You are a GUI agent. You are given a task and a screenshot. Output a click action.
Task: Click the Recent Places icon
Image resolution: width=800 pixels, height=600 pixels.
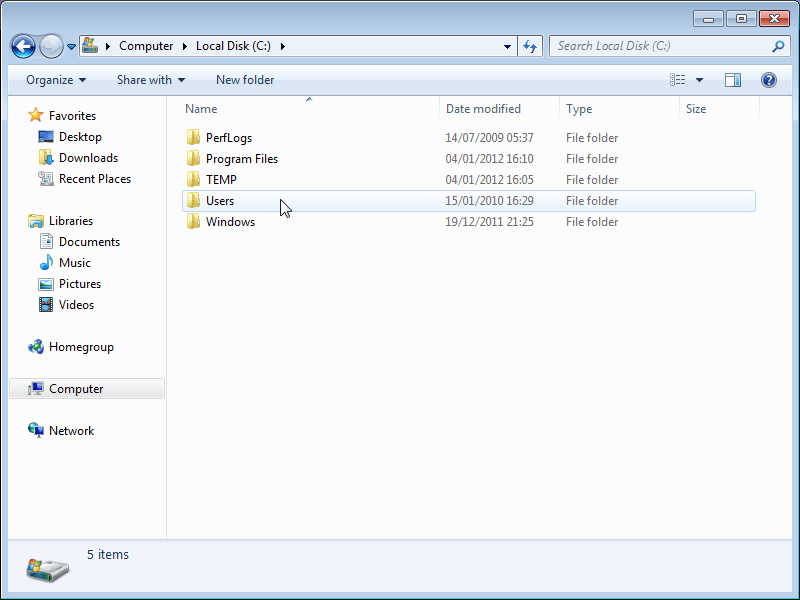pyautogui.click(x=46, y=179)
